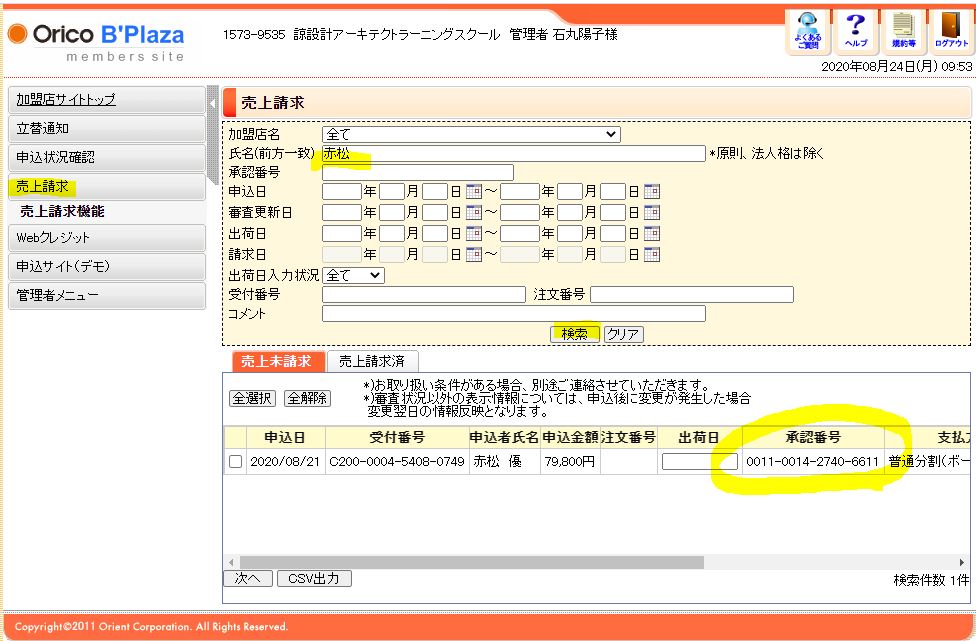976x641 pixels.
Task: Expand the 出荷日入力状況 dropdown
Action: tap(353, 275)
